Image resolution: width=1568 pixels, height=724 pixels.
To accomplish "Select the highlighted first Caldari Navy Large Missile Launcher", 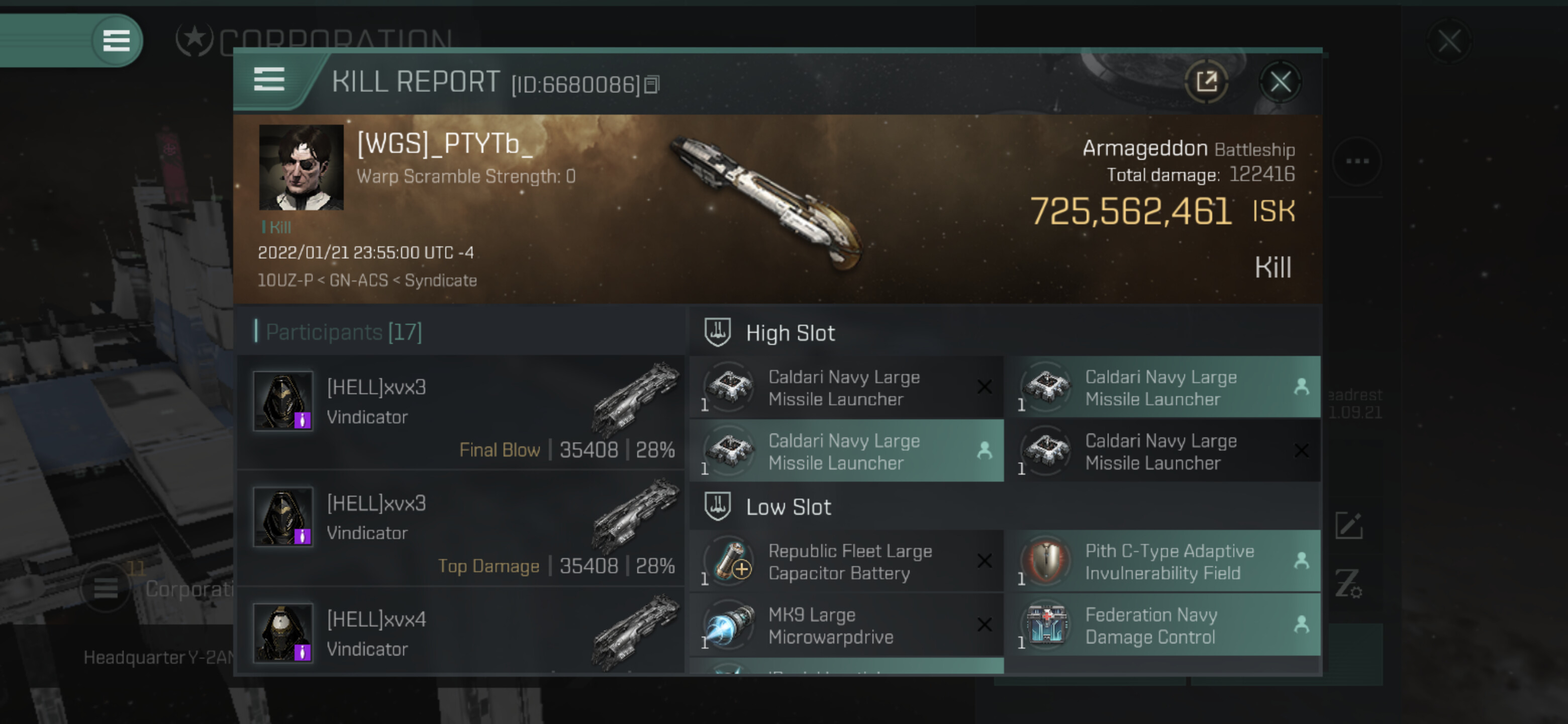I will [1166, 387].
